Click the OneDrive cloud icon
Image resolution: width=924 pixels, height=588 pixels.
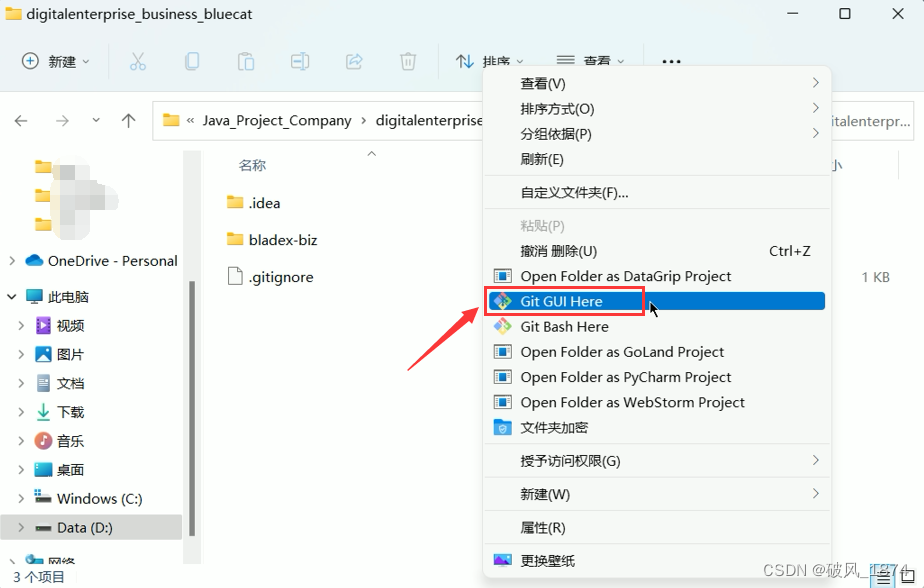(x=35, y=260)
